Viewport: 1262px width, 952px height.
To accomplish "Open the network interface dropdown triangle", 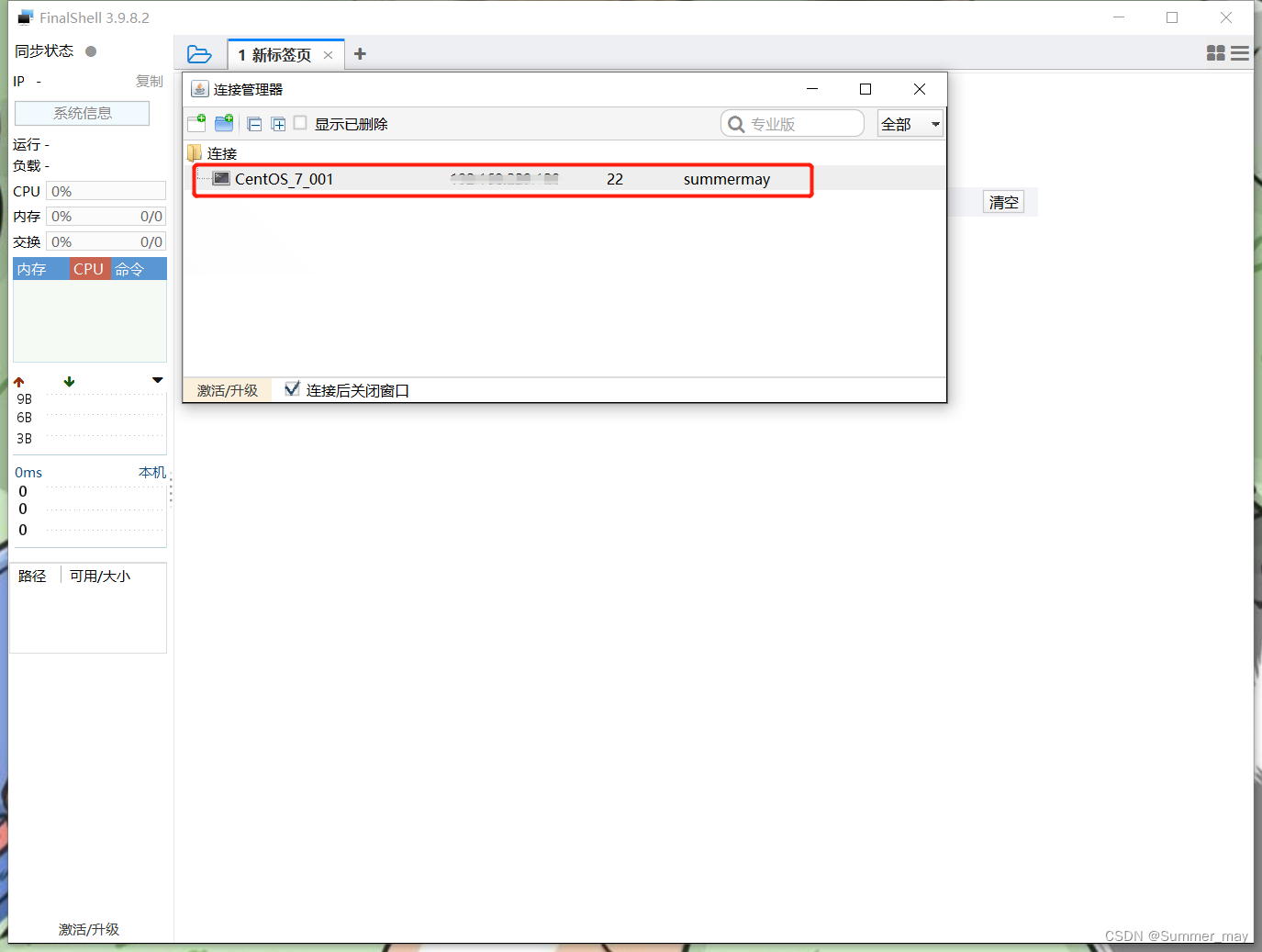I will [x=158, y=380].
